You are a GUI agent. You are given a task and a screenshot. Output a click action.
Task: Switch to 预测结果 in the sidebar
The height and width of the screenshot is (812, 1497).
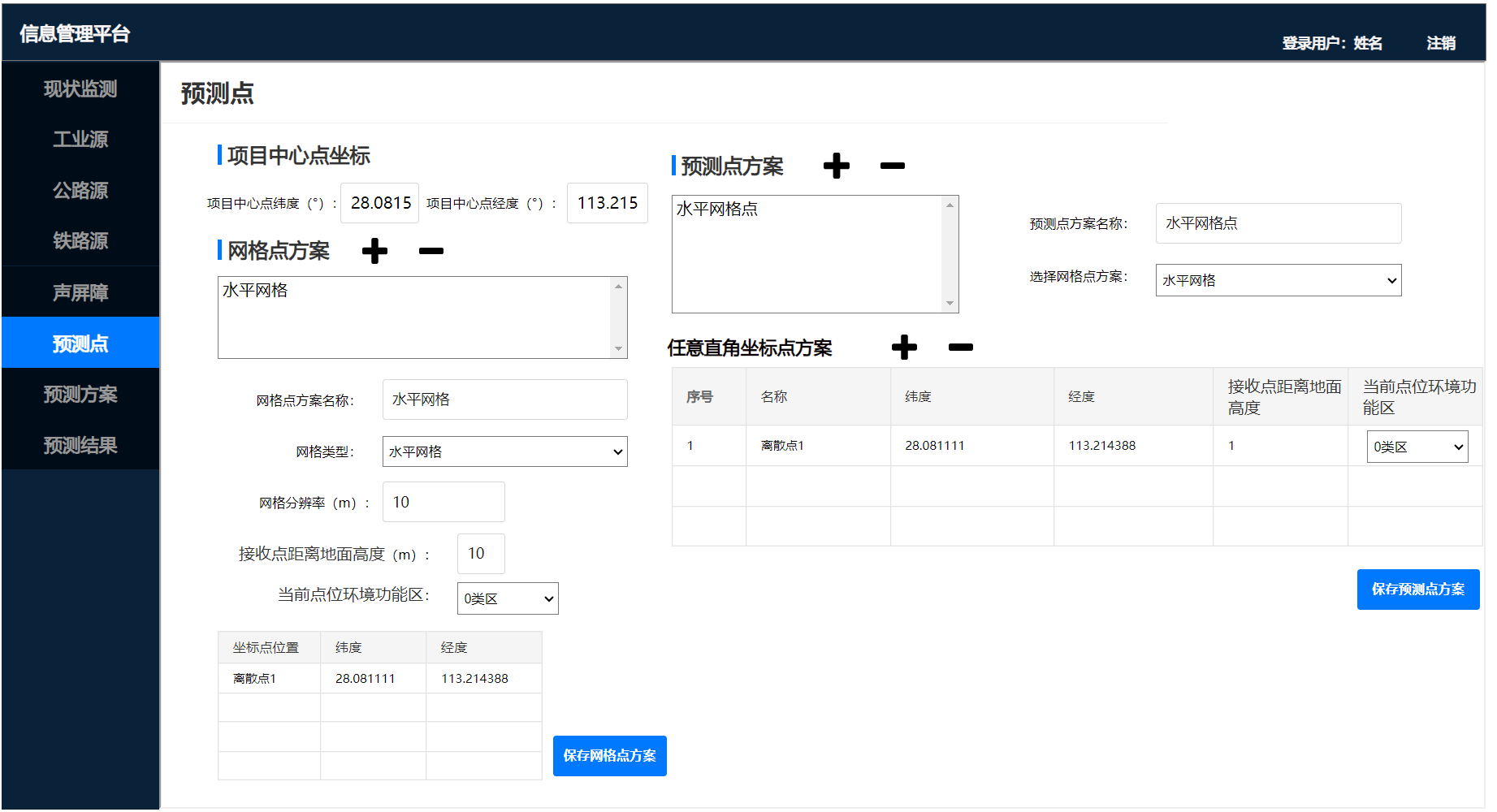tap(80, 445)
